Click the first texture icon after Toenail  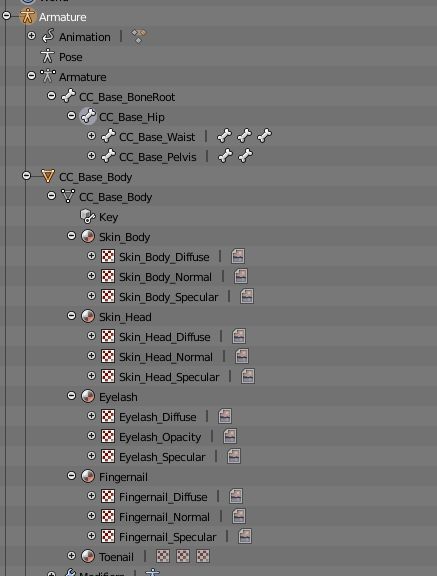coord(163,556)
